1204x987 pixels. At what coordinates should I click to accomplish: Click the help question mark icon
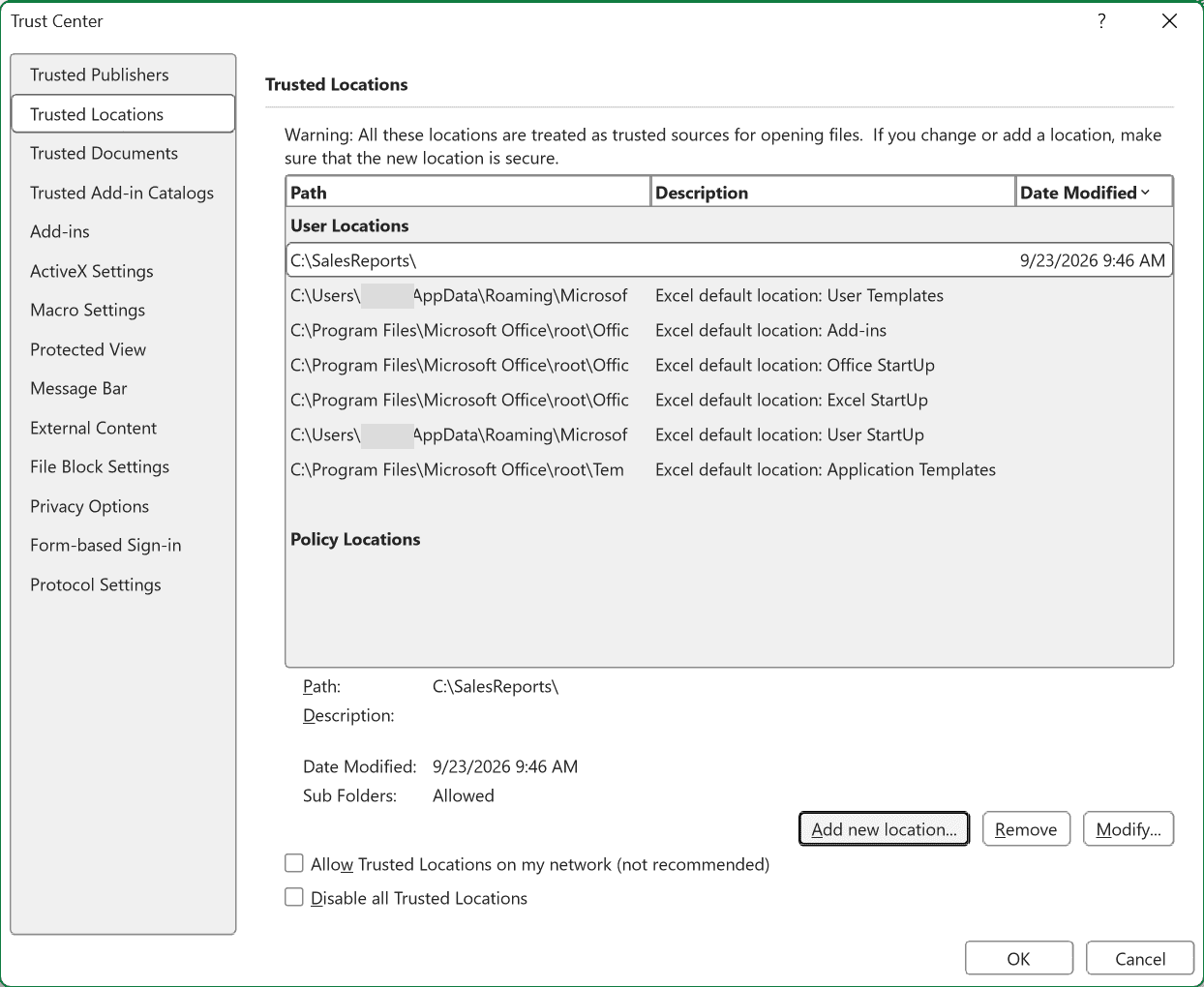click(x=1101, y=20)
